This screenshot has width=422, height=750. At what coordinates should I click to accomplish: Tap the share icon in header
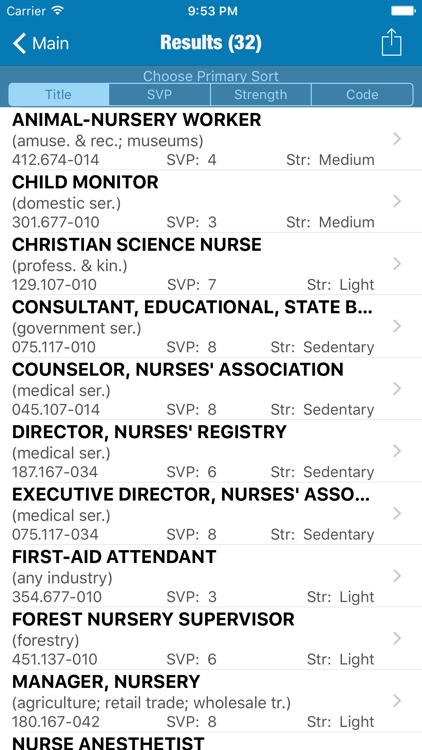point(391,43)
